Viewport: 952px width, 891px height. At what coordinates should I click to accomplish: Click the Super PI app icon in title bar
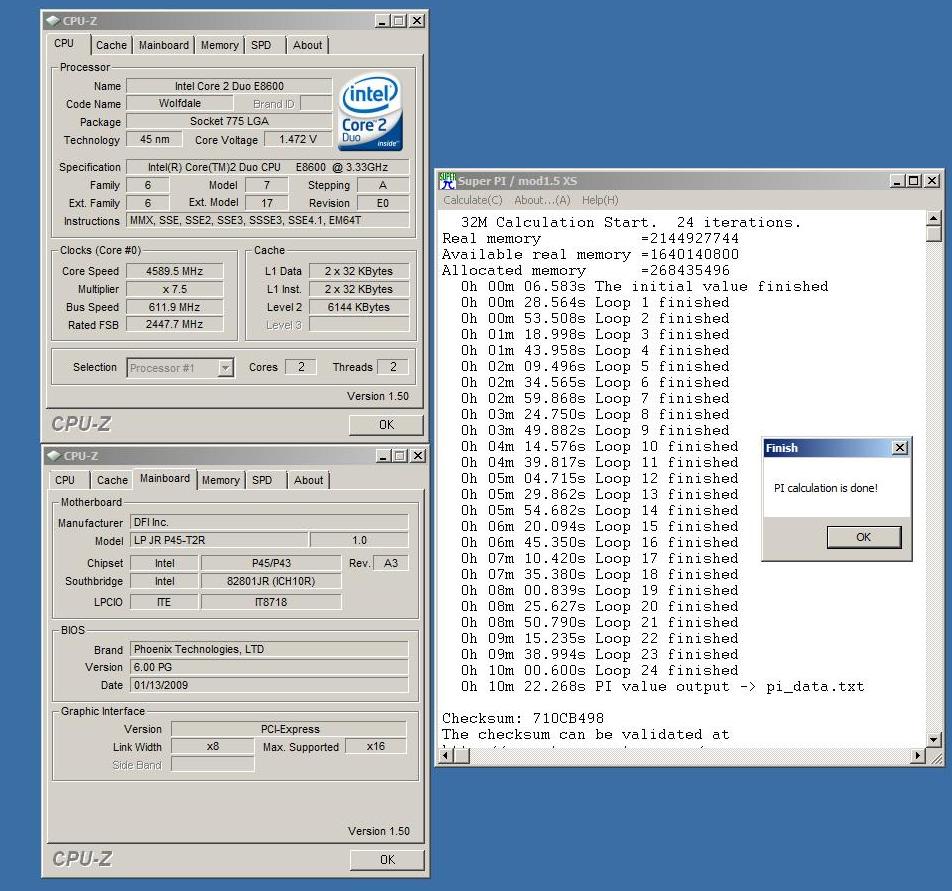447,181
